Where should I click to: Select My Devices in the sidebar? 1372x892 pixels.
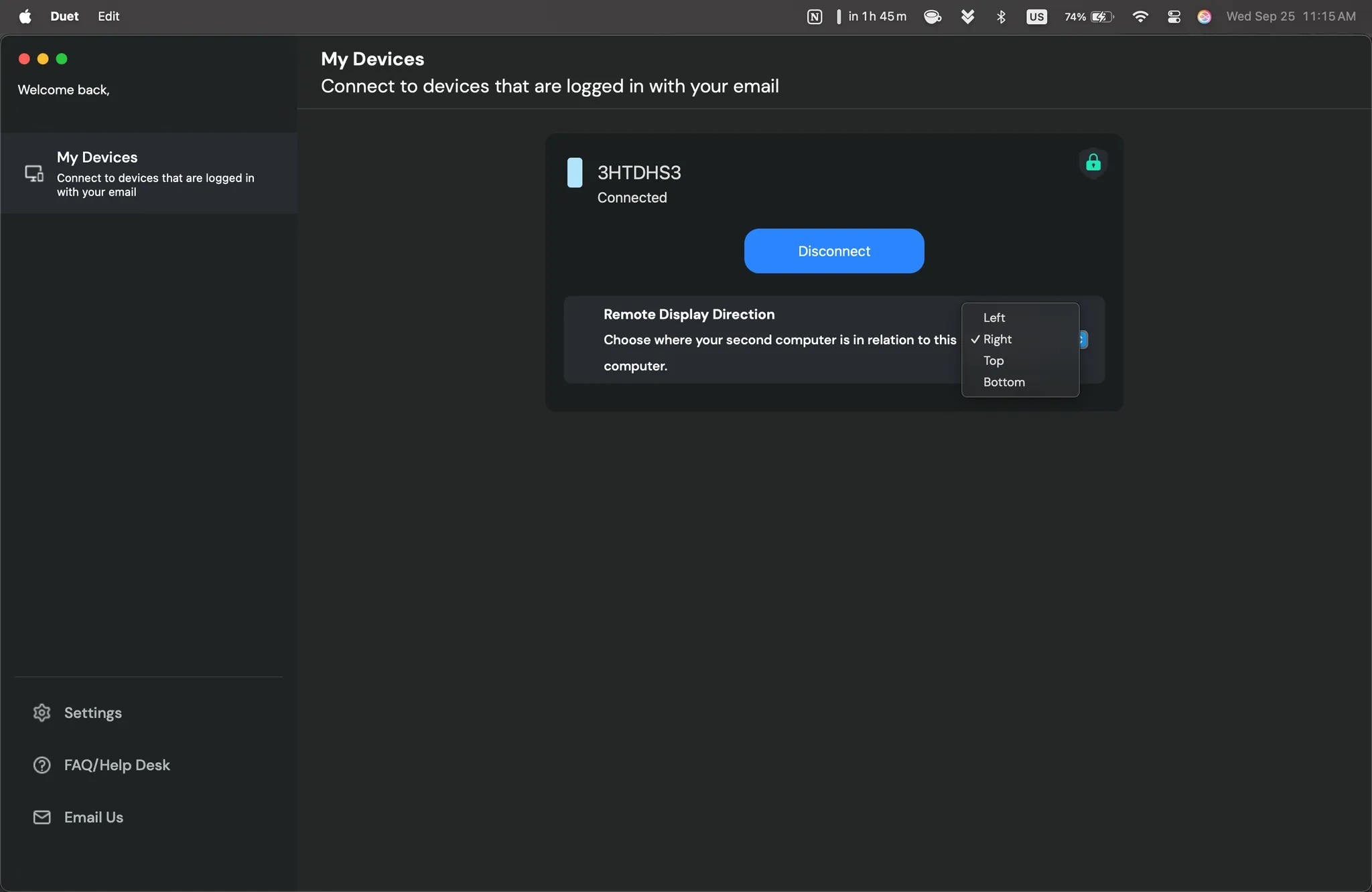pyautogui.click(x=97, y=157)
